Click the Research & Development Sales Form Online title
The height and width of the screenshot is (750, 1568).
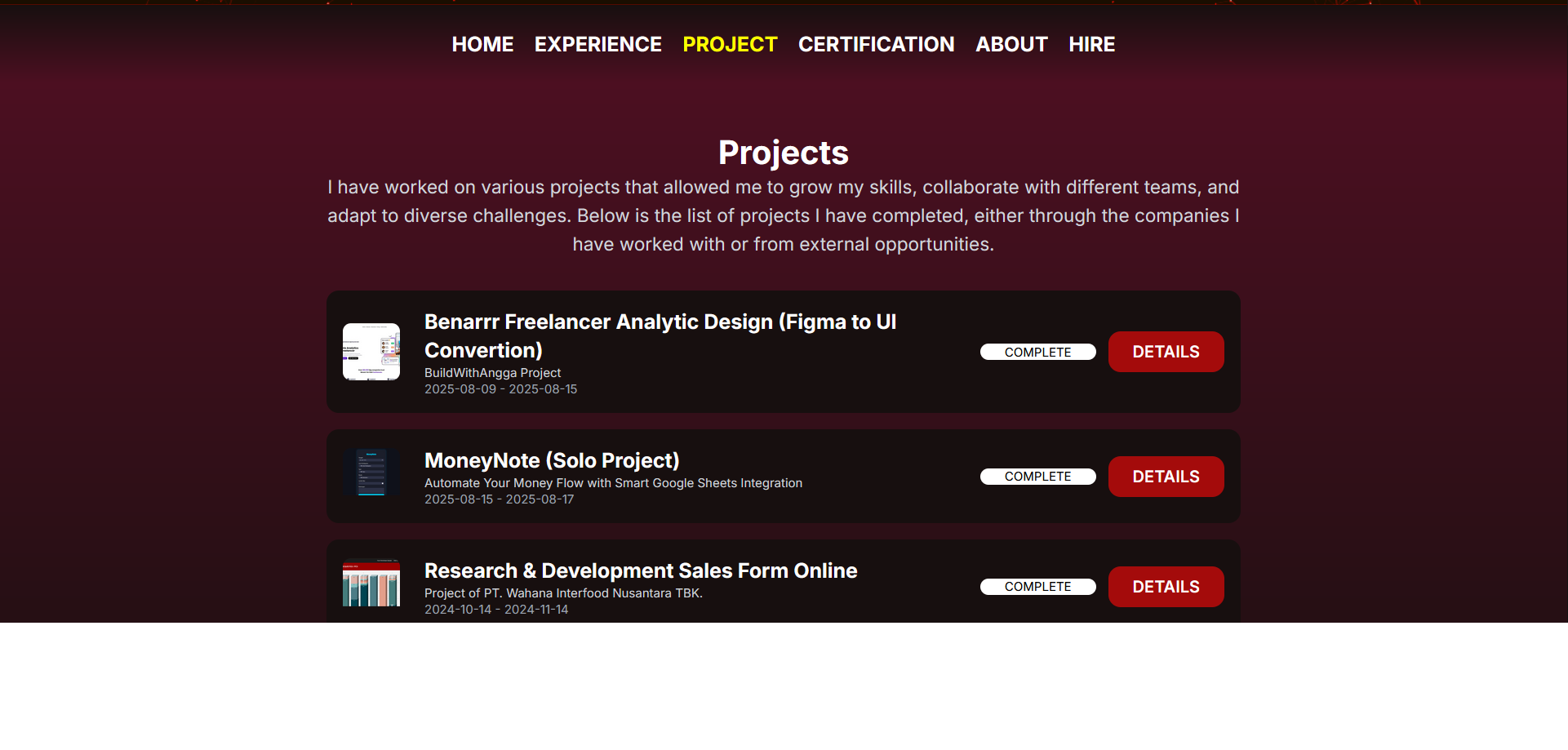(x=641, y=570)
